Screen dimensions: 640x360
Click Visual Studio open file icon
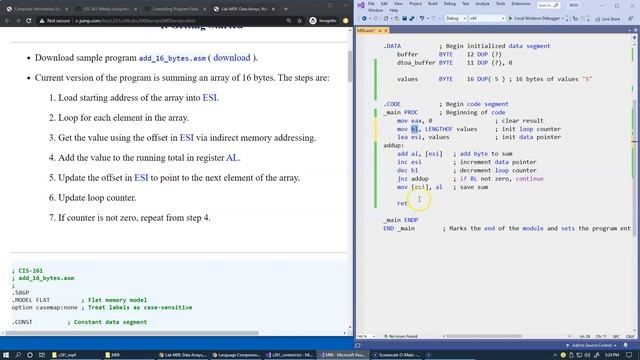[x=397, y=19]
